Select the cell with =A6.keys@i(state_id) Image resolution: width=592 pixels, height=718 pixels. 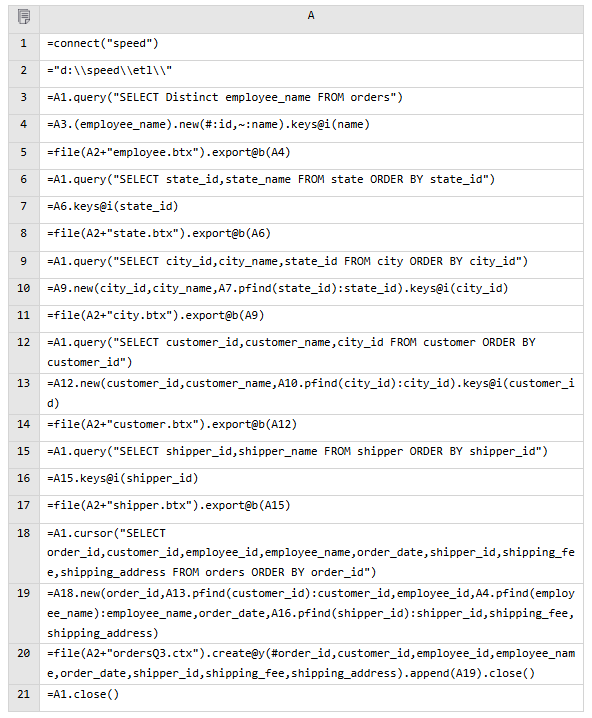click(x=311, y=210)
